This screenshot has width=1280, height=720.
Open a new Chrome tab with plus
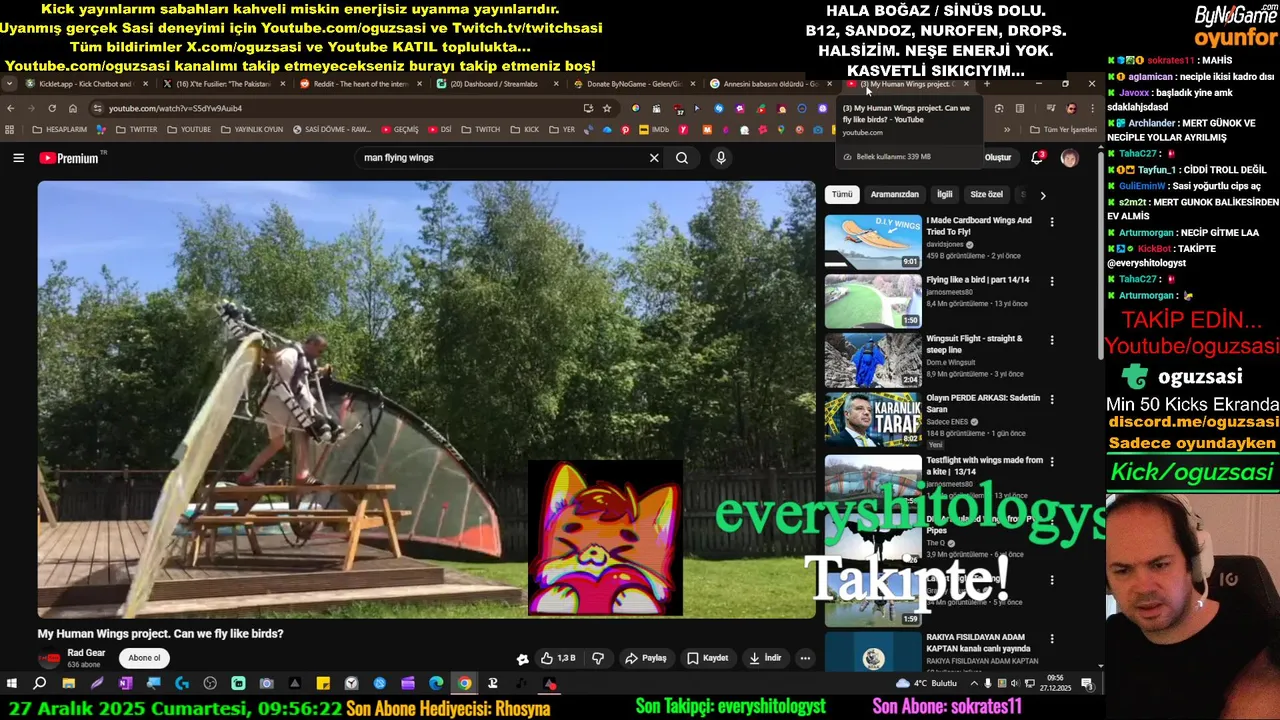986,84
